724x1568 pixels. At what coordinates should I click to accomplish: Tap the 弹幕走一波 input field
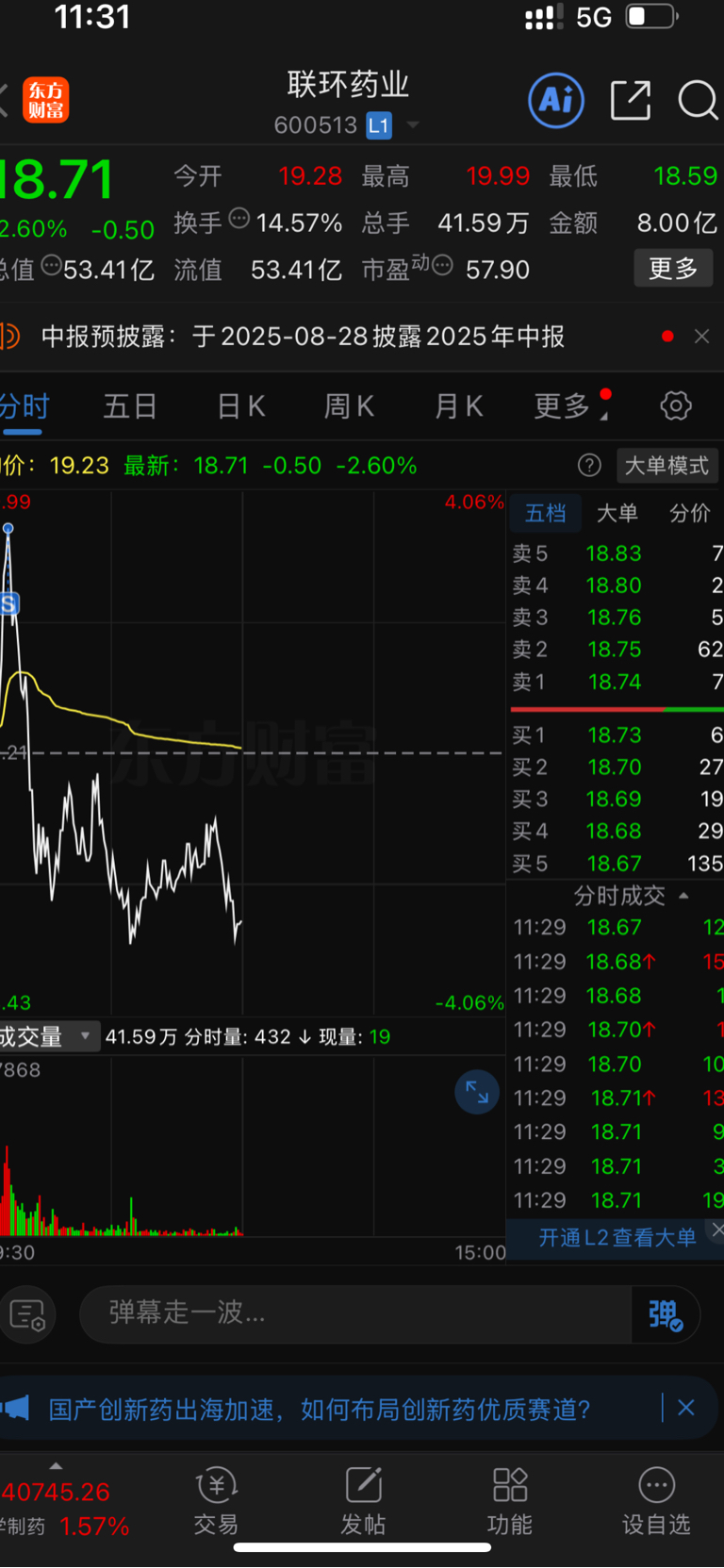pos(355,1314)
